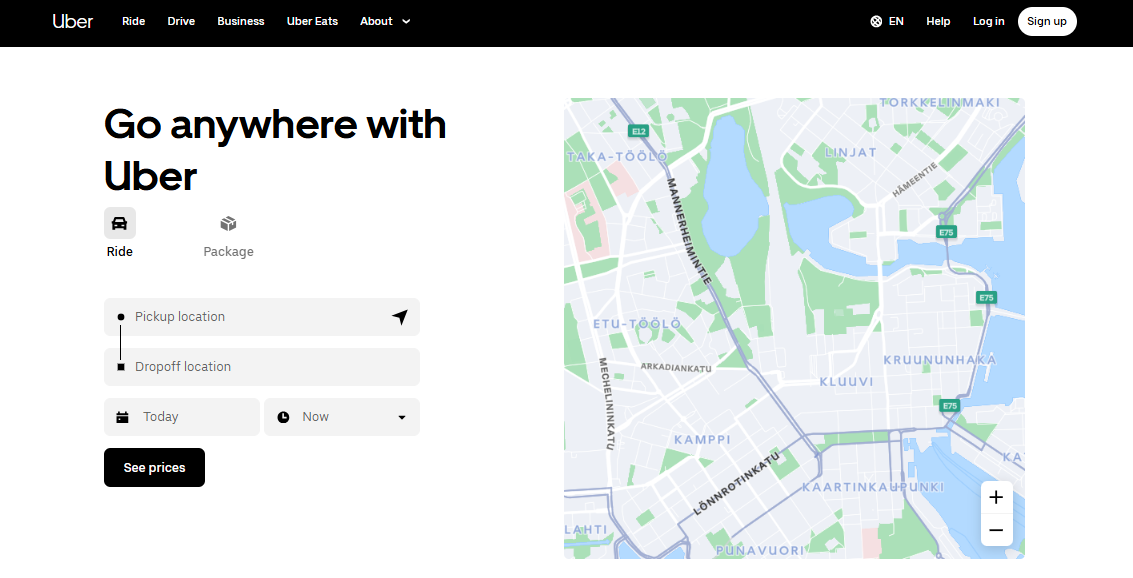Click the Uber logo
The image size is (1133, 578).
(x=72, y=21)
